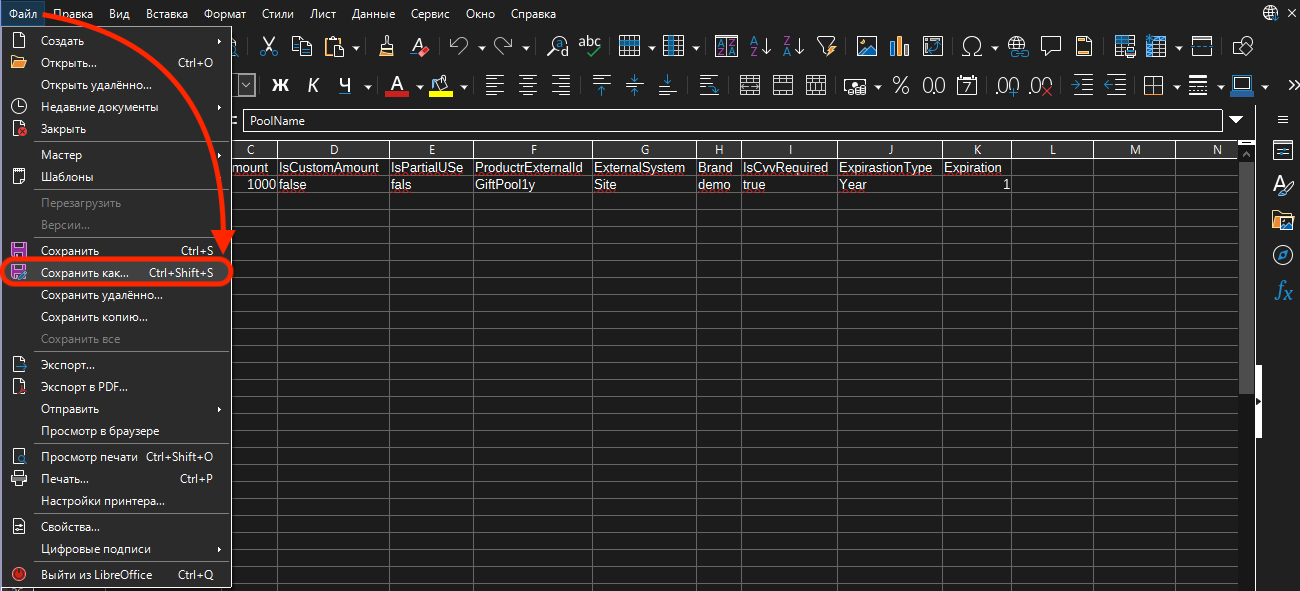Click the Pivot Table icon

[932, 46]
